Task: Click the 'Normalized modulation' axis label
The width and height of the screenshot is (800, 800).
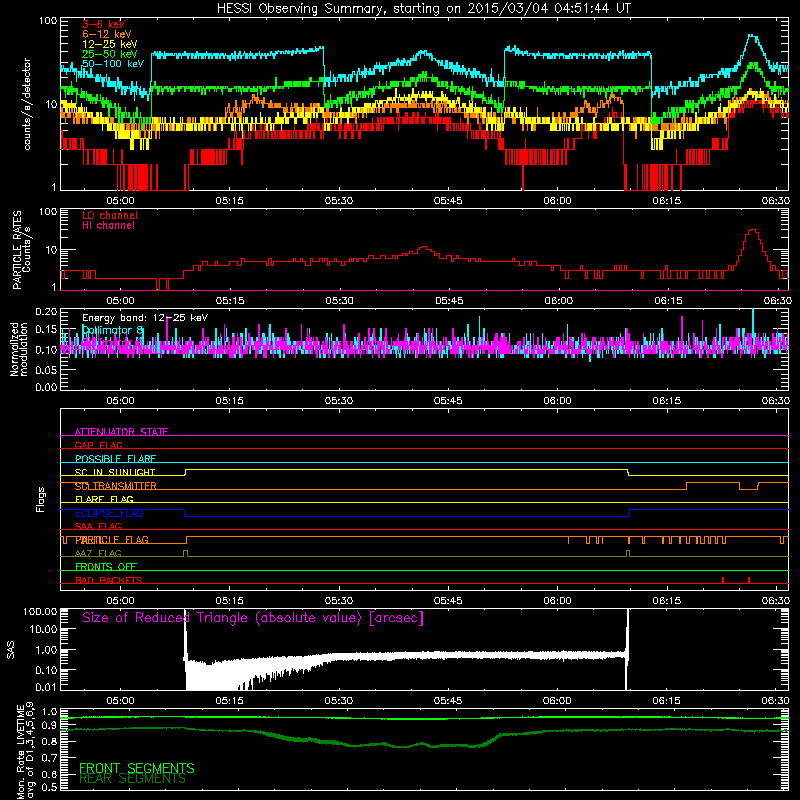Action: point(19,349)
